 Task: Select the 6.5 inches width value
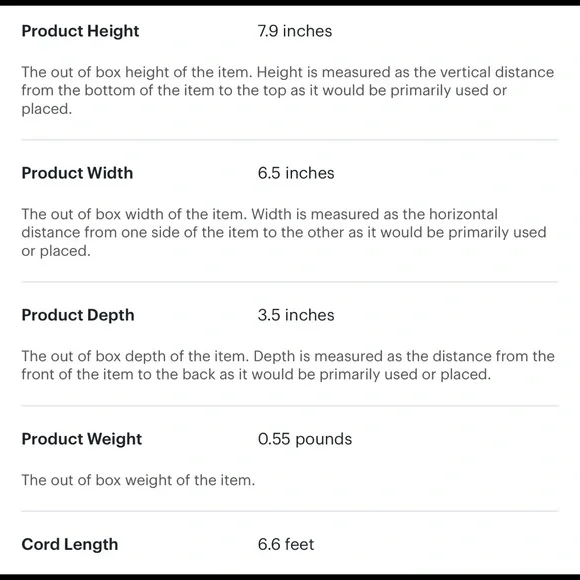296,173
